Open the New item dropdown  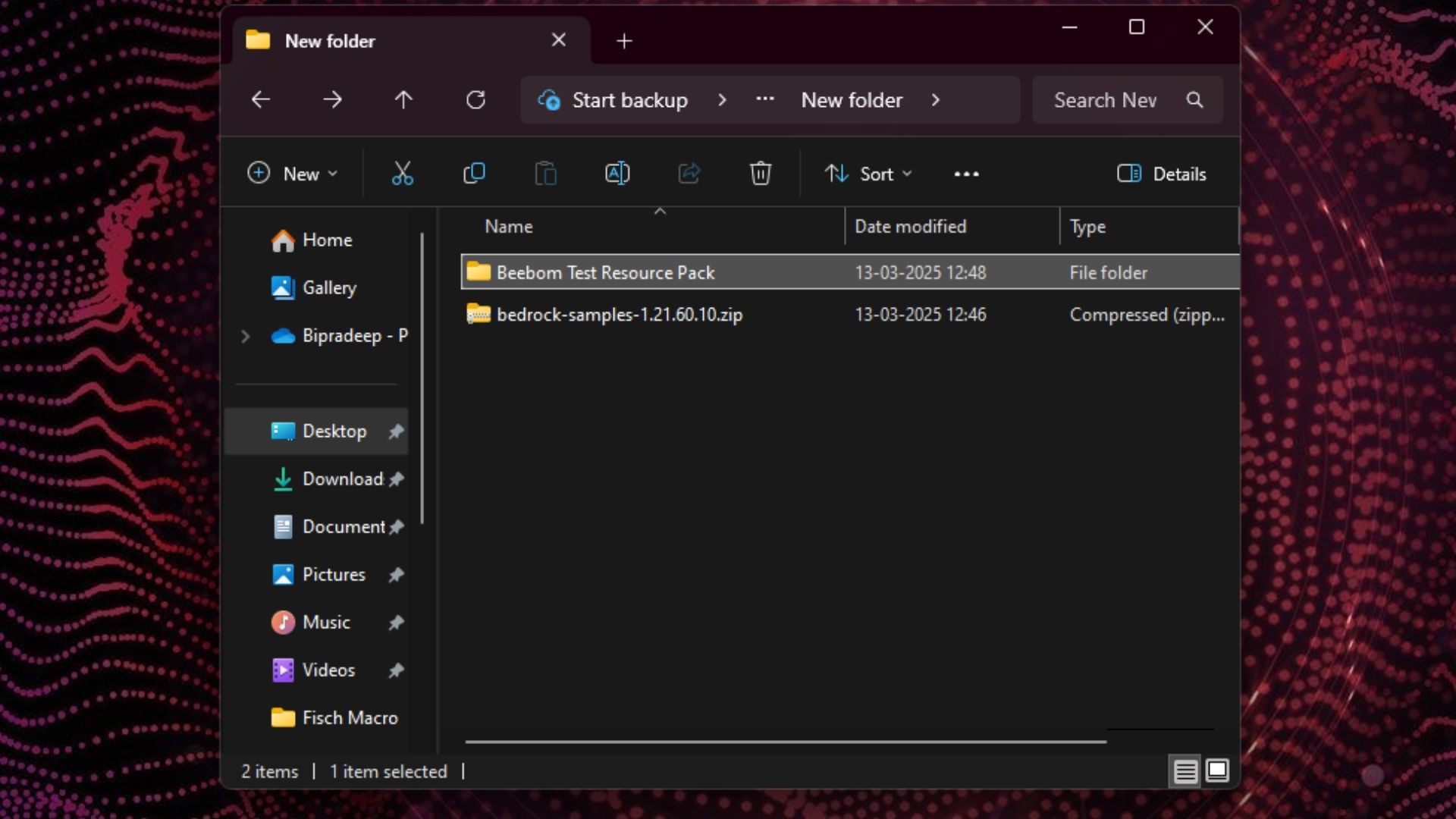(292, 174)
